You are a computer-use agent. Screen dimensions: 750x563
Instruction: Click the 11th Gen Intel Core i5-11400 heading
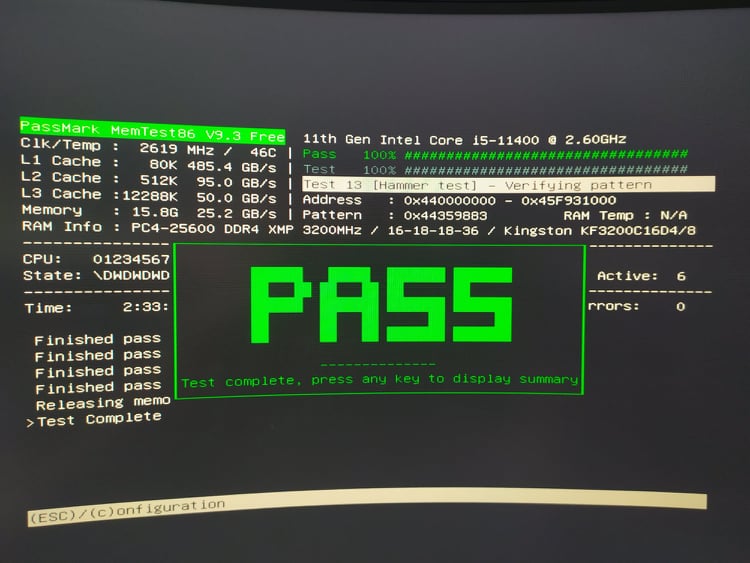[464, 140]
